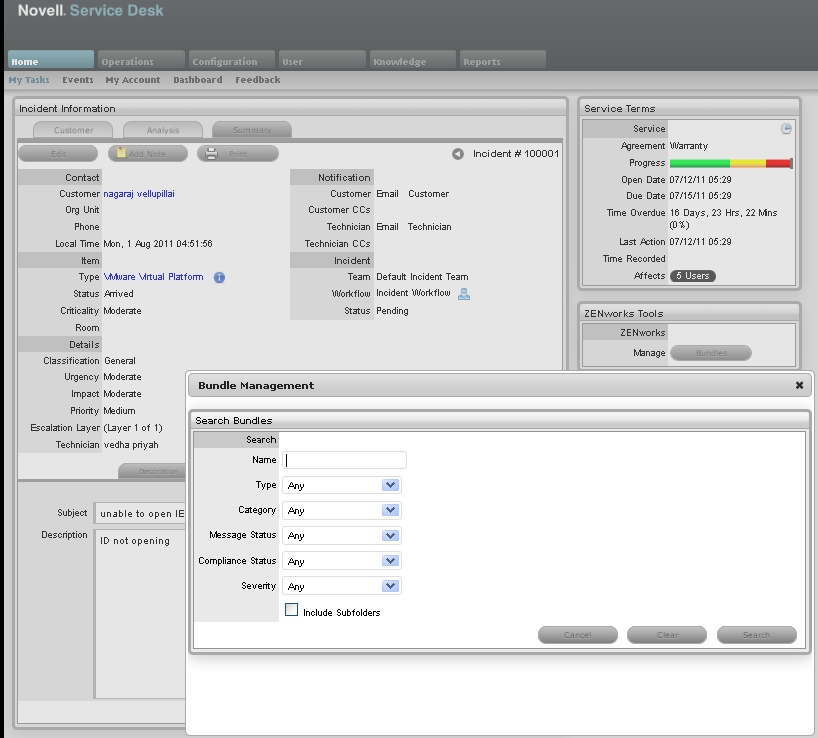Open the Type dropdown in Search Bundles

pyautogui.click(x=390, y=485)
